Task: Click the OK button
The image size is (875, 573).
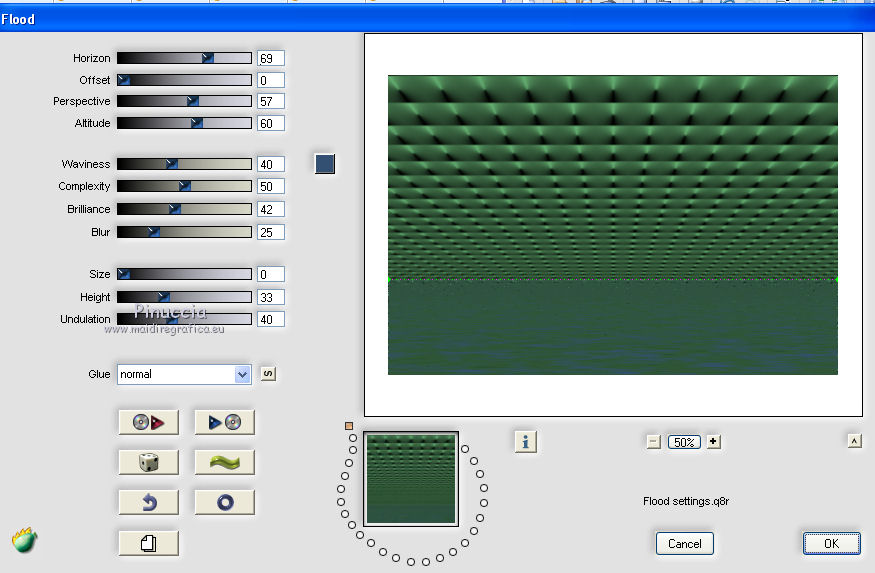Action: (x=831, y=543)
